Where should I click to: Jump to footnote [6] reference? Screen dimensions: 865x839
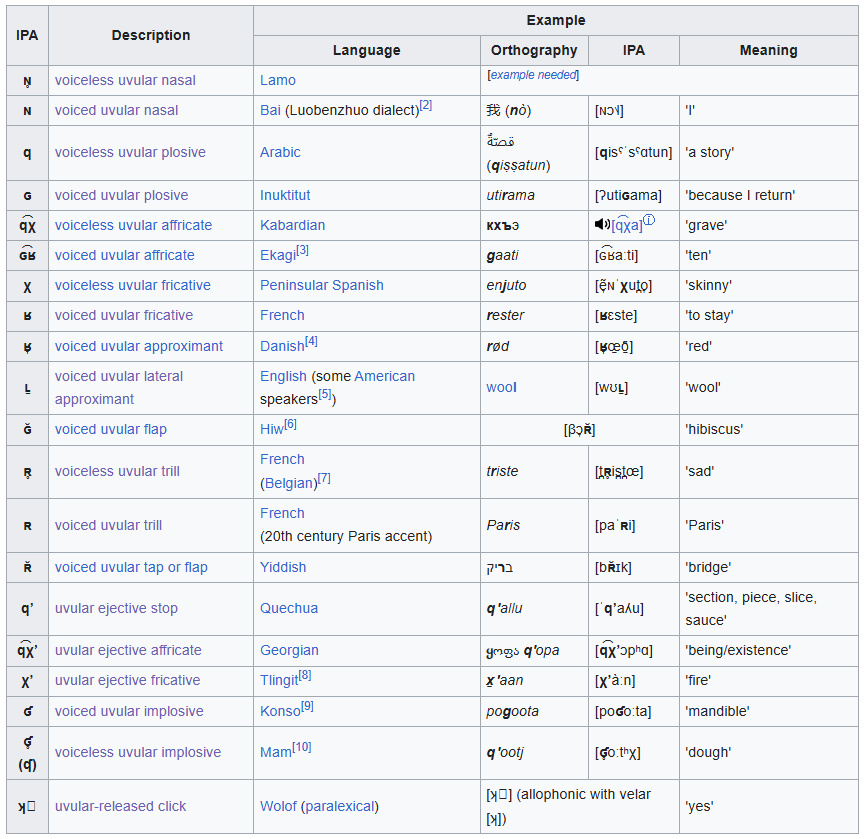click(290, 424)
